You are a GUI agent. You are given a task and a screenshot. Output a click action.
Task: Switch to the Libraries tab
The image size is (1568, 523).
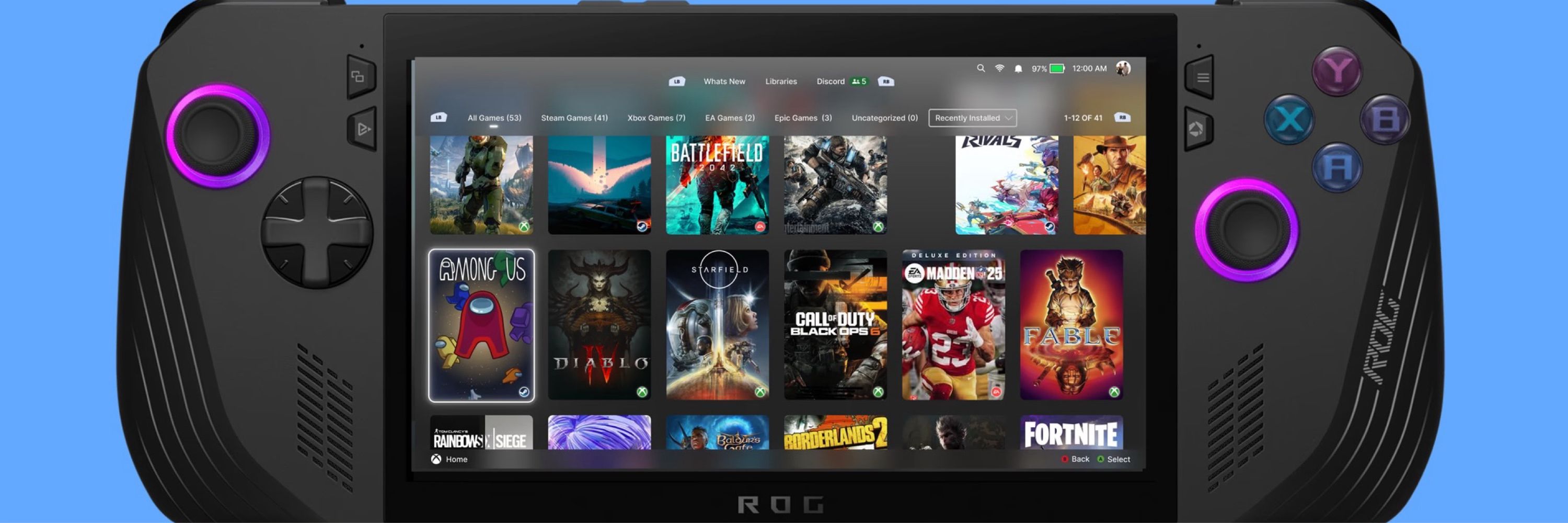point(781,82)
